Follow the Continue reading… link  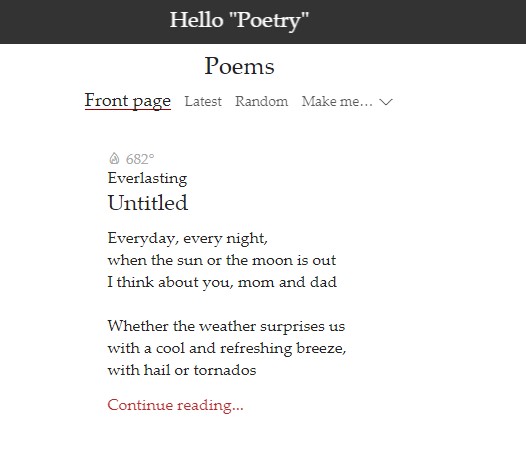[175, 405]
